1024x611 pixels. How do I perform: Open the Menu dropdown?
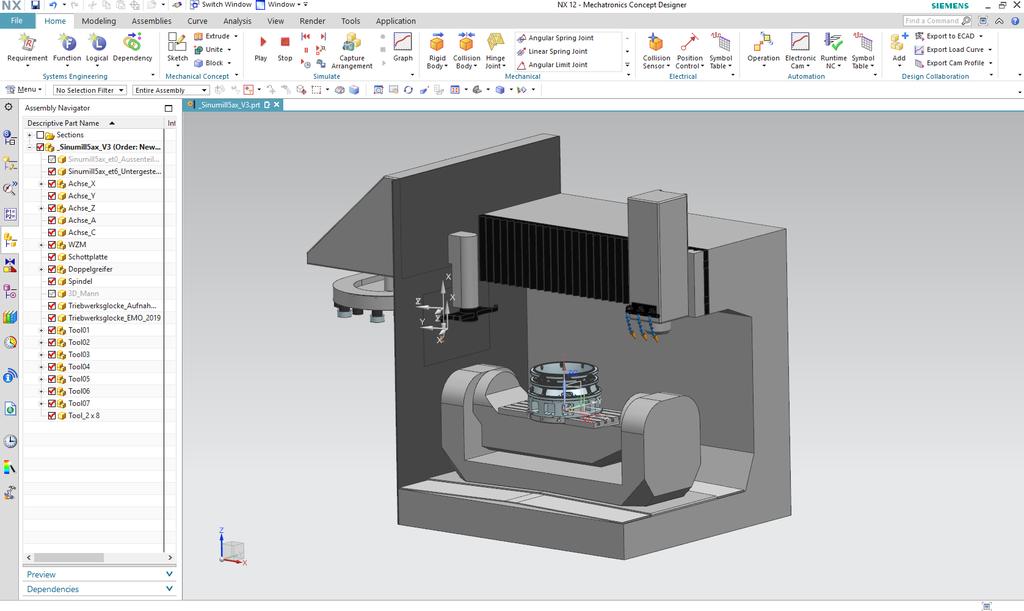pyautogui.click(x=24, y=90)
